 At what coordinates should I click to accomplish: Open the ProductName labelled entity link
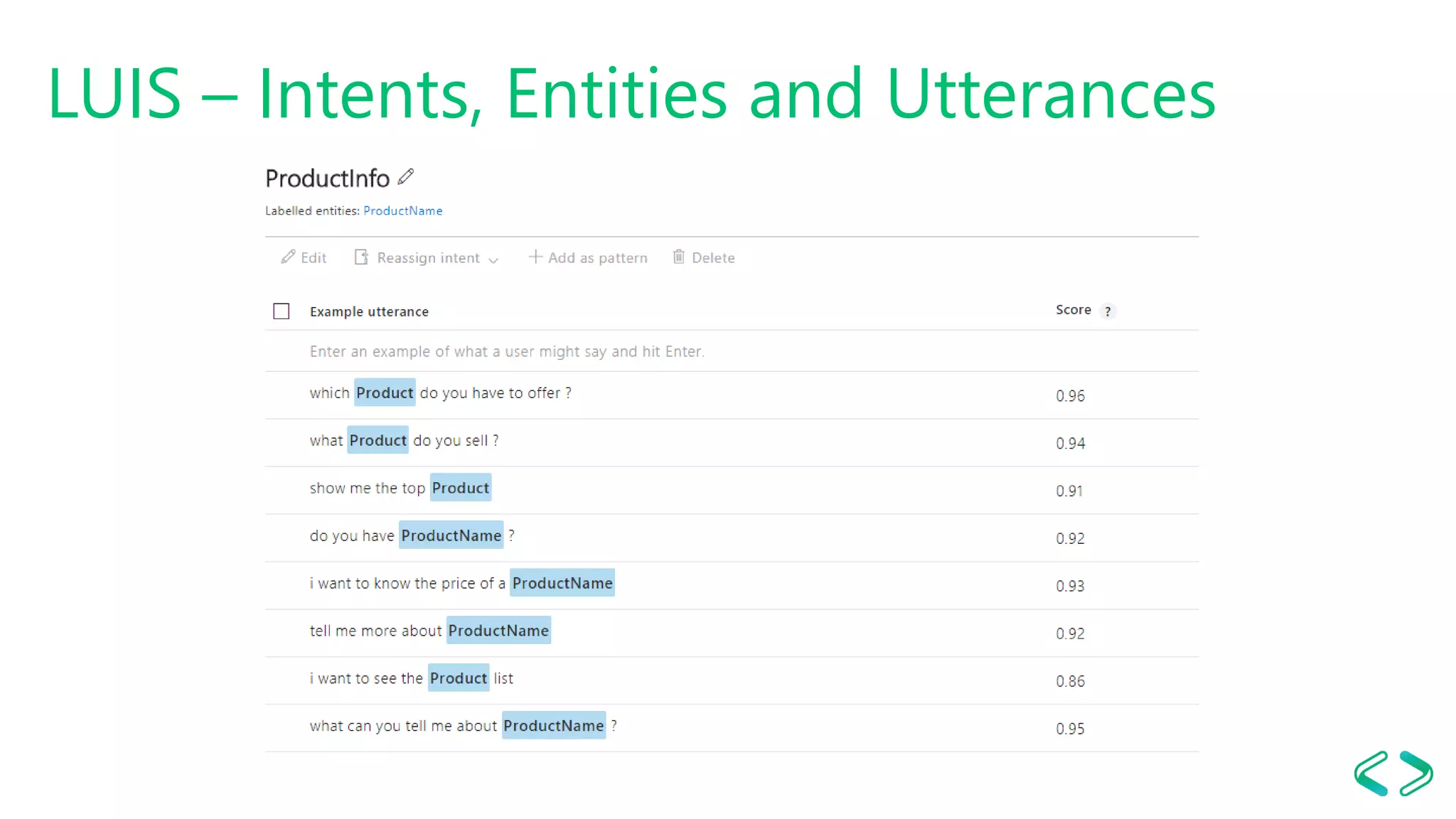tap(402, 210)
